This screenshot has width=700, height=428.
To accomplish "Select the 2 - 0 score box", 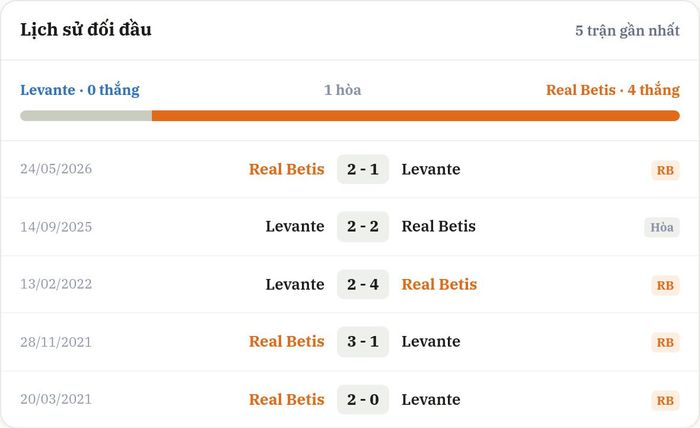I will [x=363, y=399].
